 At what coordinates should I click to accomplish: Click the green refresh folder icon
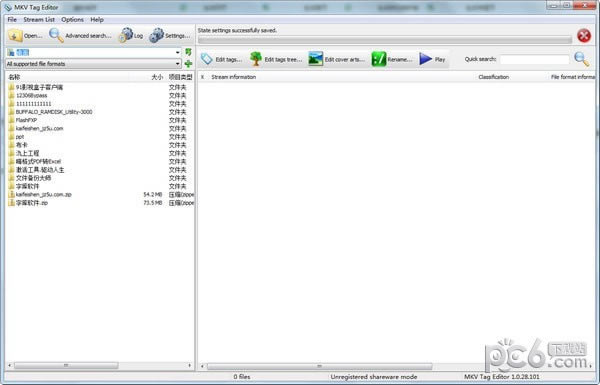point(188,52)
